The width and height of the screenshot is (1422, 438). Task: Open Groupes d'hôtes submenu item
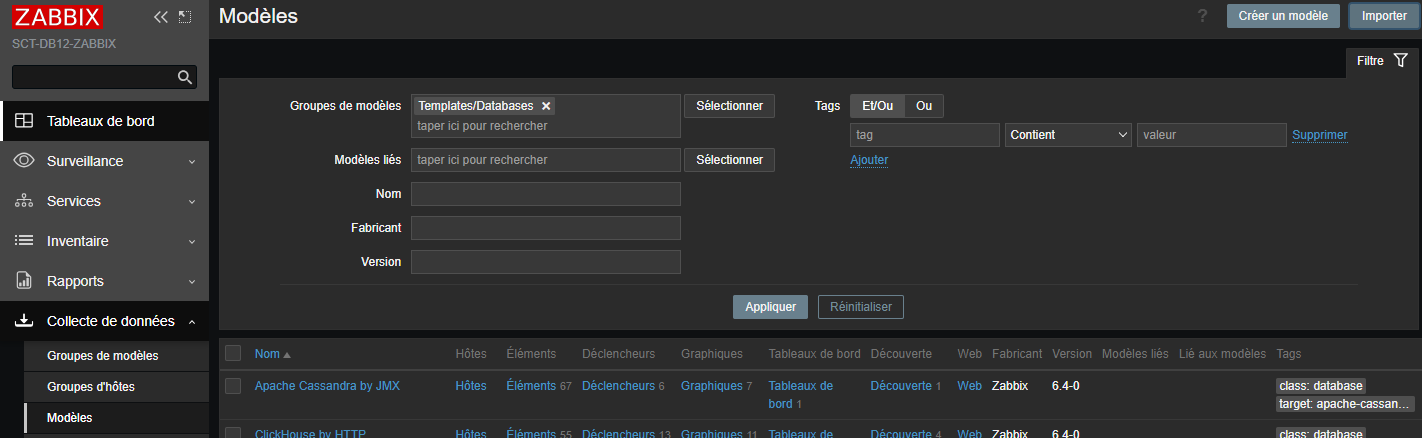point(91,386)
